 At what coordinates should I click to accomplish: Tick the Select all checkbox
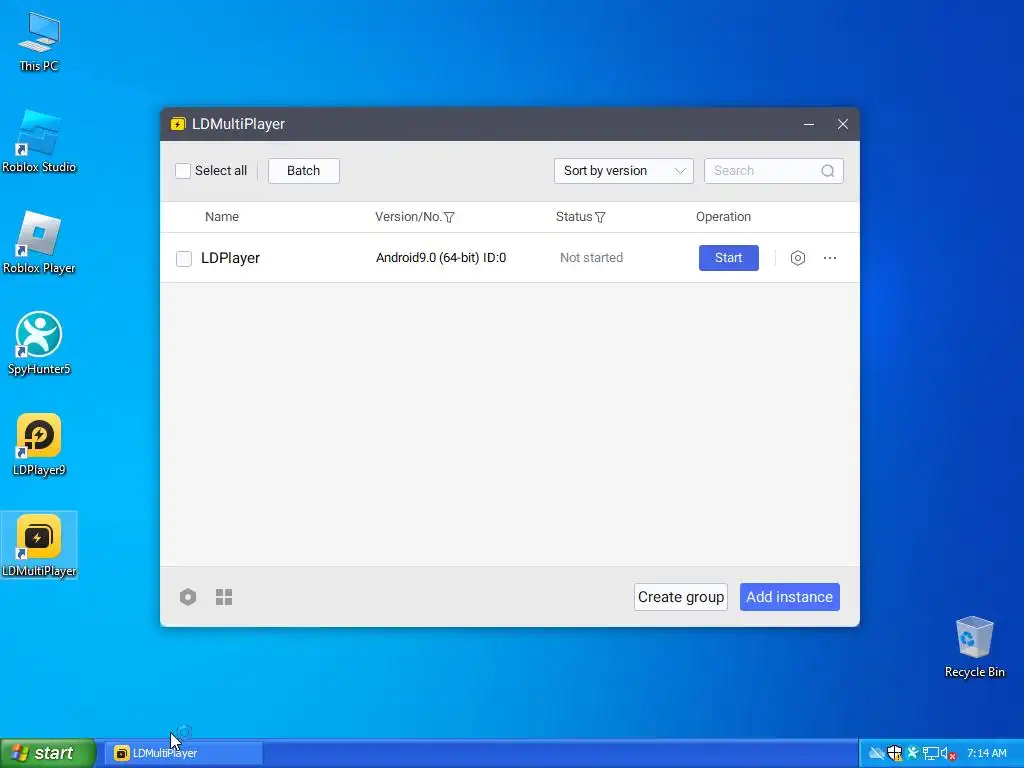(x=183, y=171)
